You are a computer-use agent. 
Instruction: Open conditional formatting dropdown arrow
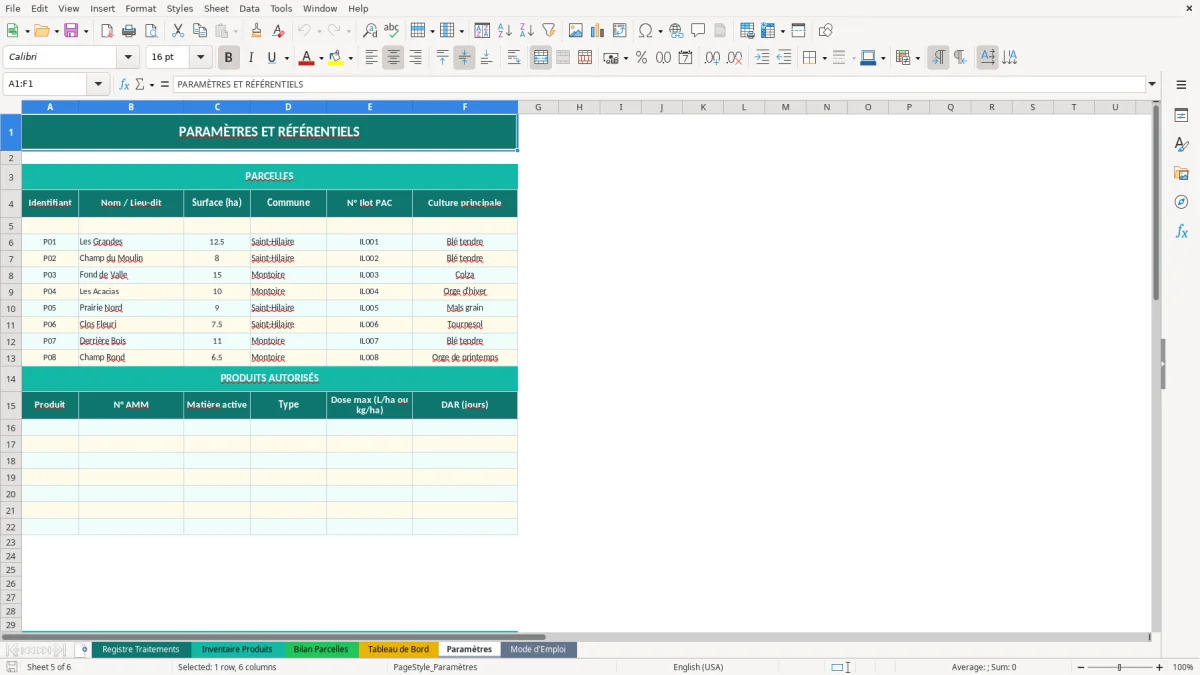click(x=917, y=58)
